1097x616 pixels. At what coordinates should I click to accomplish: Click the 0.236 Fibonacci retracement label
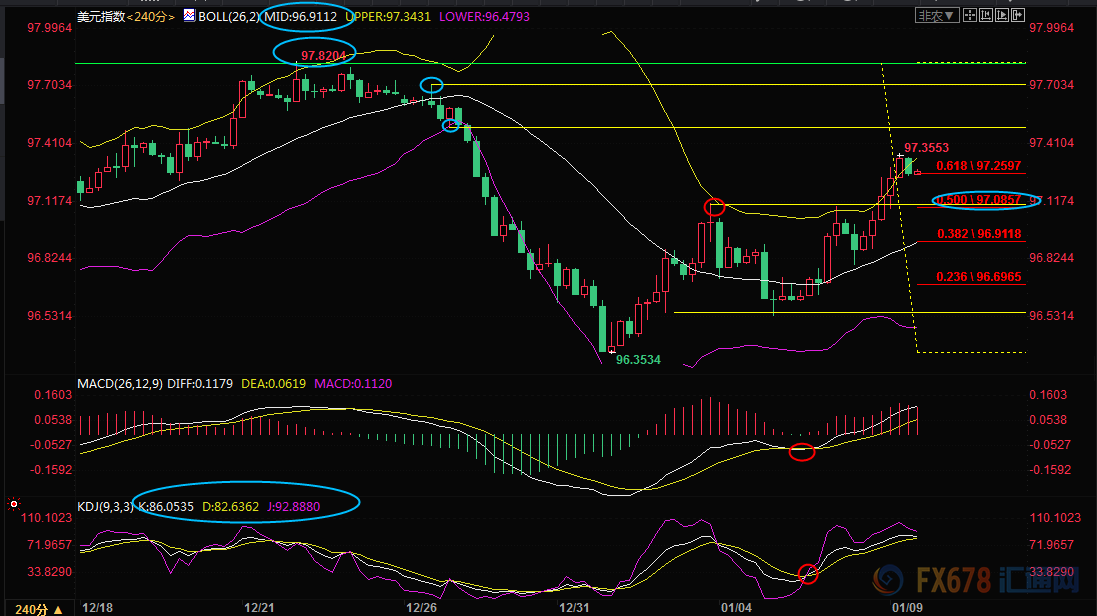coord(978,276)
